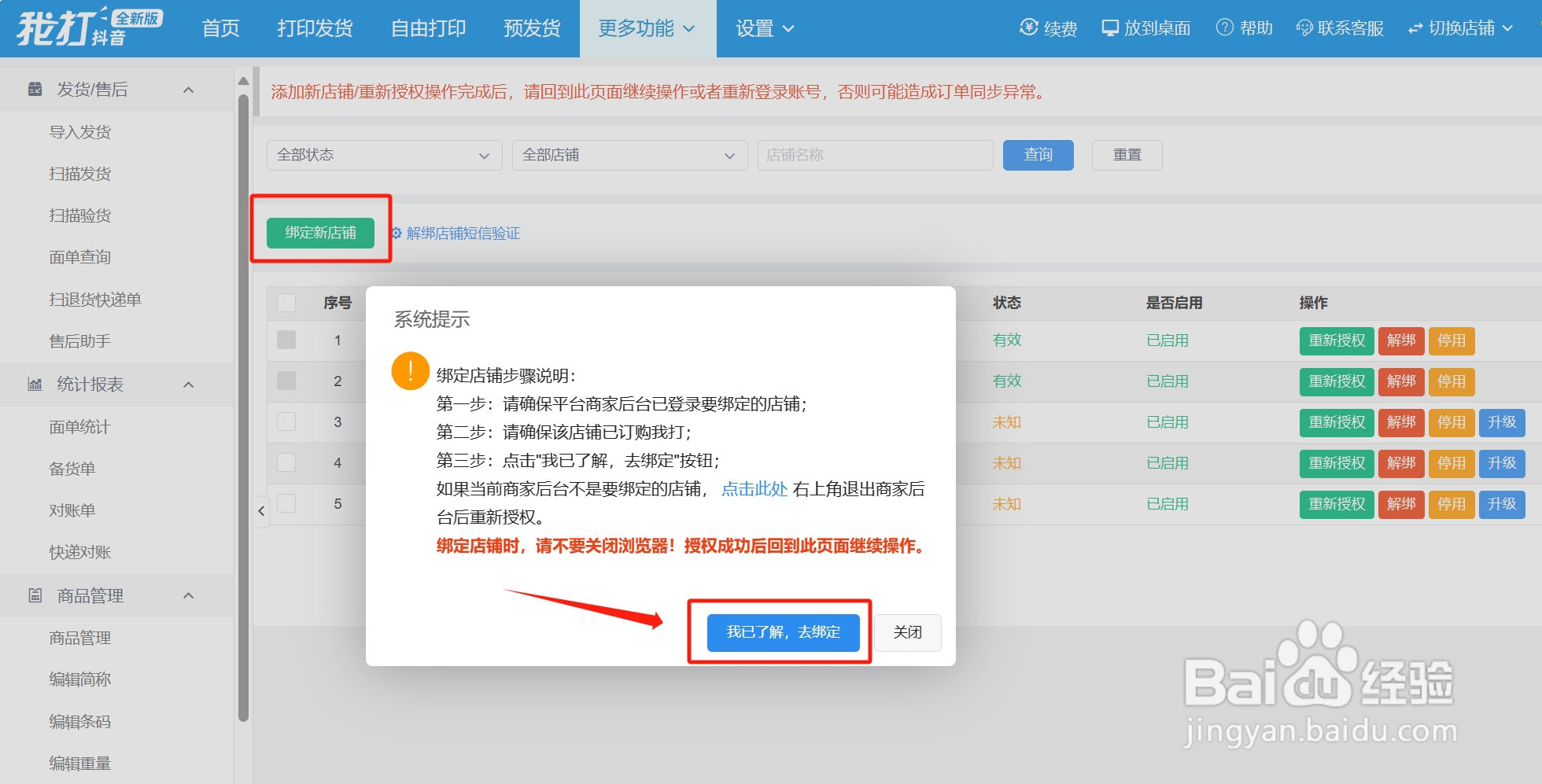This screenshot has height=784, width=1542.
Task: Click 解绑 for row 1
Action: [1401, 340]
